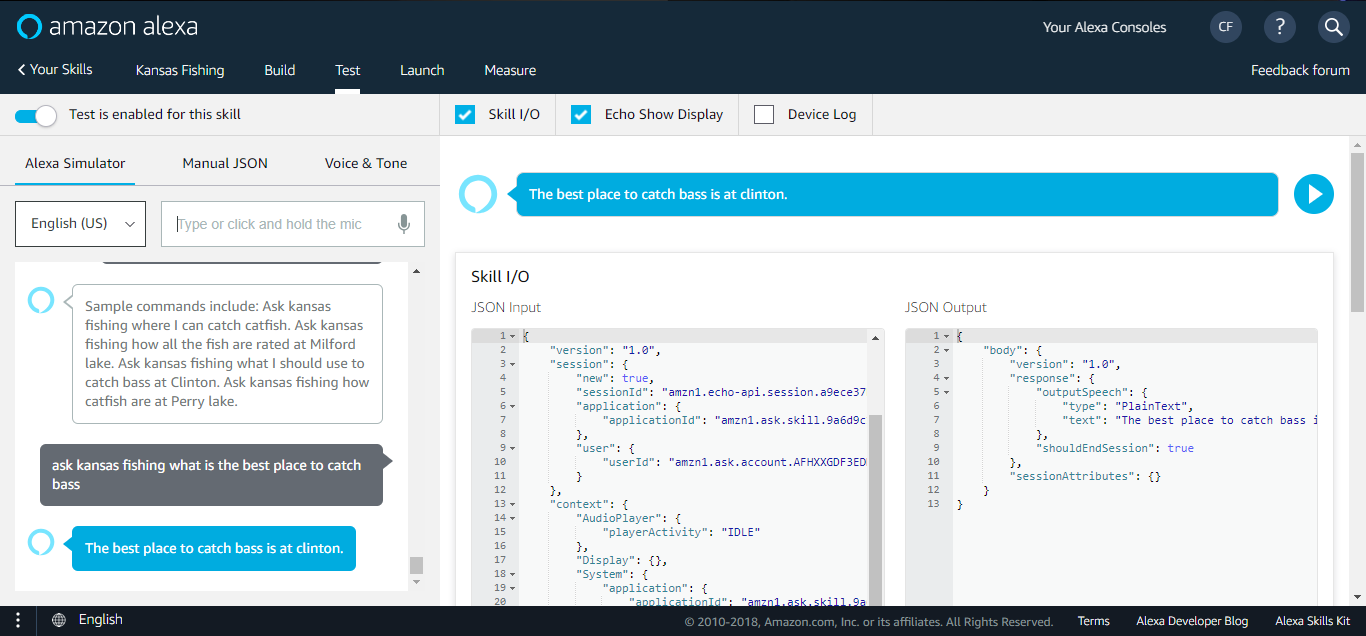Collapse the System fold arrow in JSON Input
This screenshot has height=636, width=1366.
(512, 574)
